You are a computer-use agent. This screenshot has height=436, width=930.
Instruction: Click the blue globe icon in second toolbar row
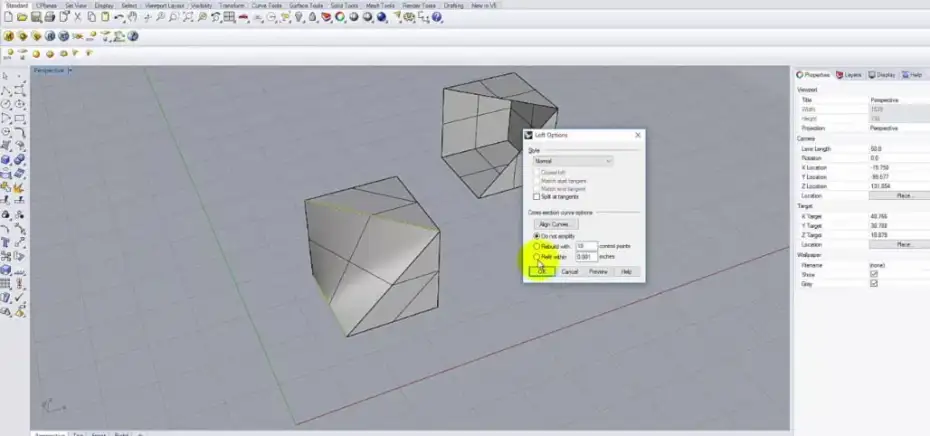(x=132, y=36)
